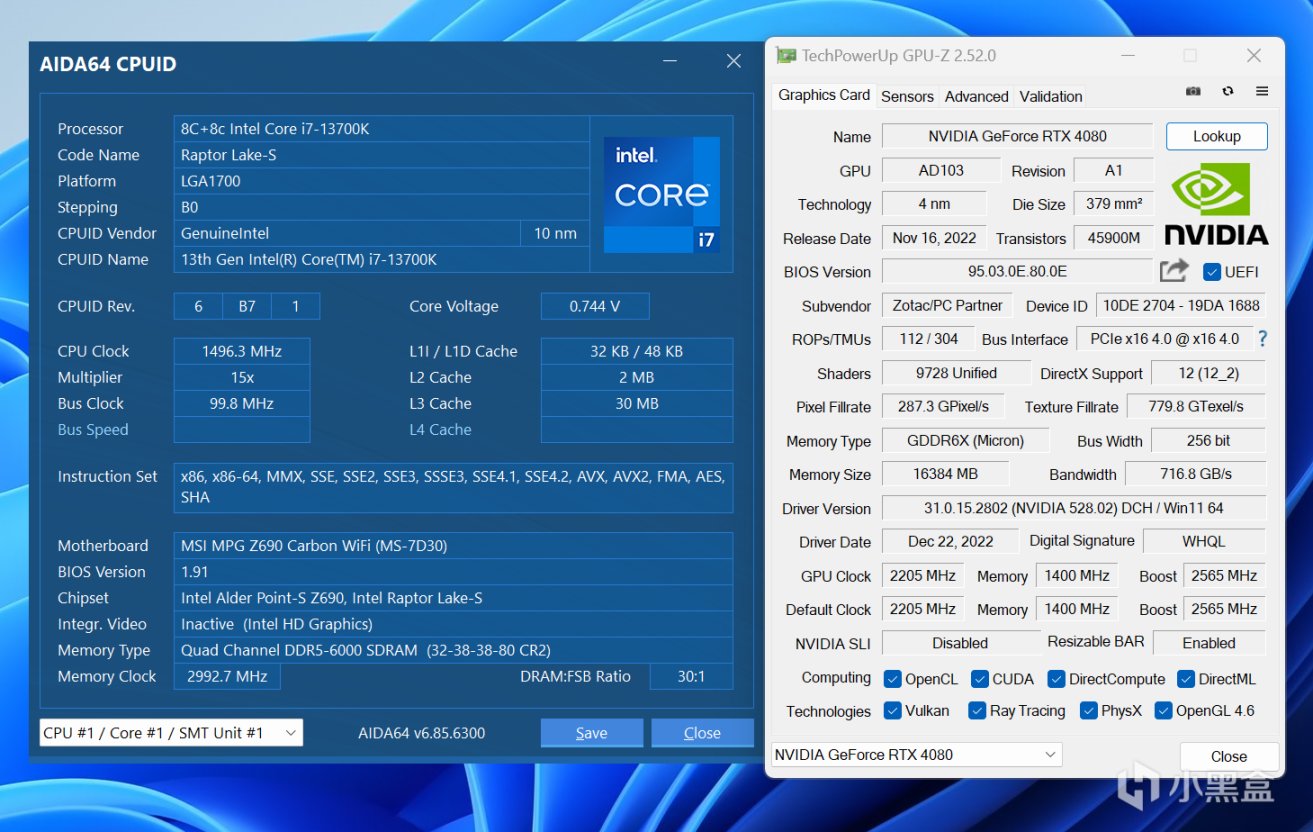The width and height of the screenshot is (1313, 832).
Task: Click the GPU-Z screenshot camera icon
Action: click(1193, 91)
